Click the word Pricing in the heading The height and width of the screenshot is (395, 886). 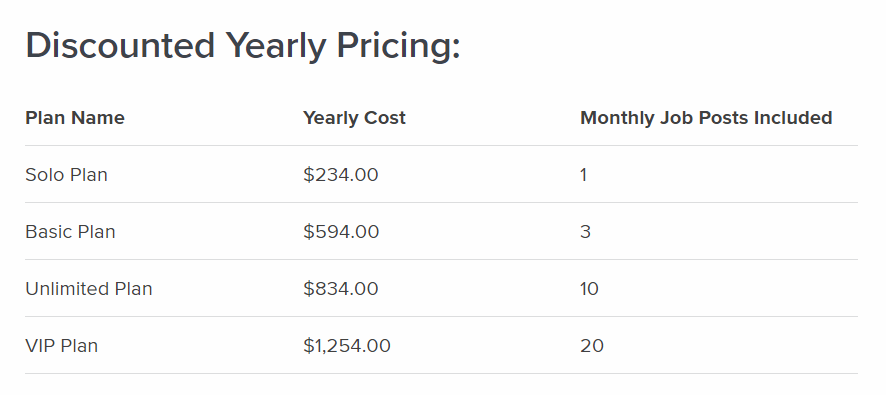pyautogui.click(x=398, y=47)
